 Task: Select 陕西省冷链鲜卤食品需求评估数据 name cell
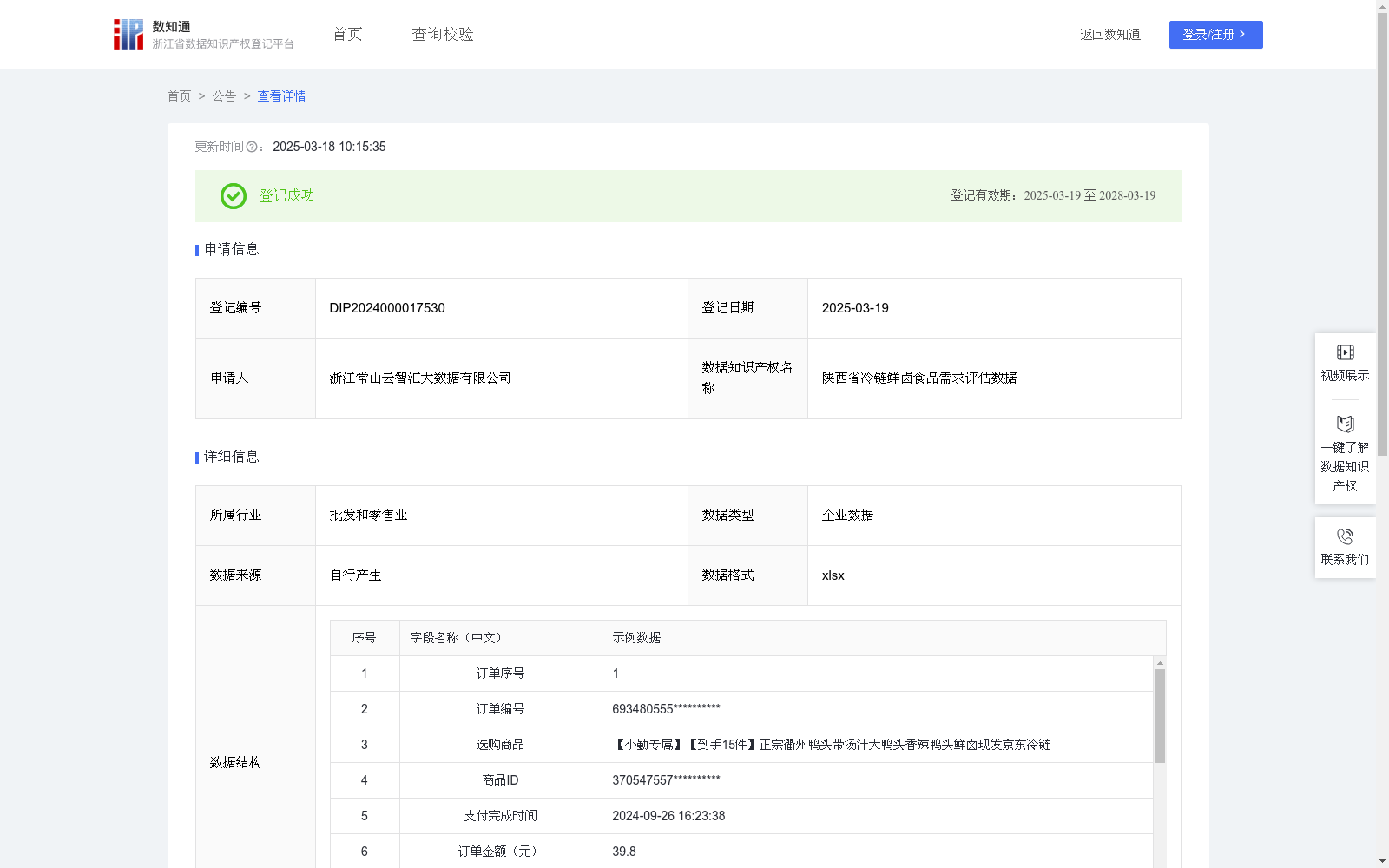coord(994,378)
